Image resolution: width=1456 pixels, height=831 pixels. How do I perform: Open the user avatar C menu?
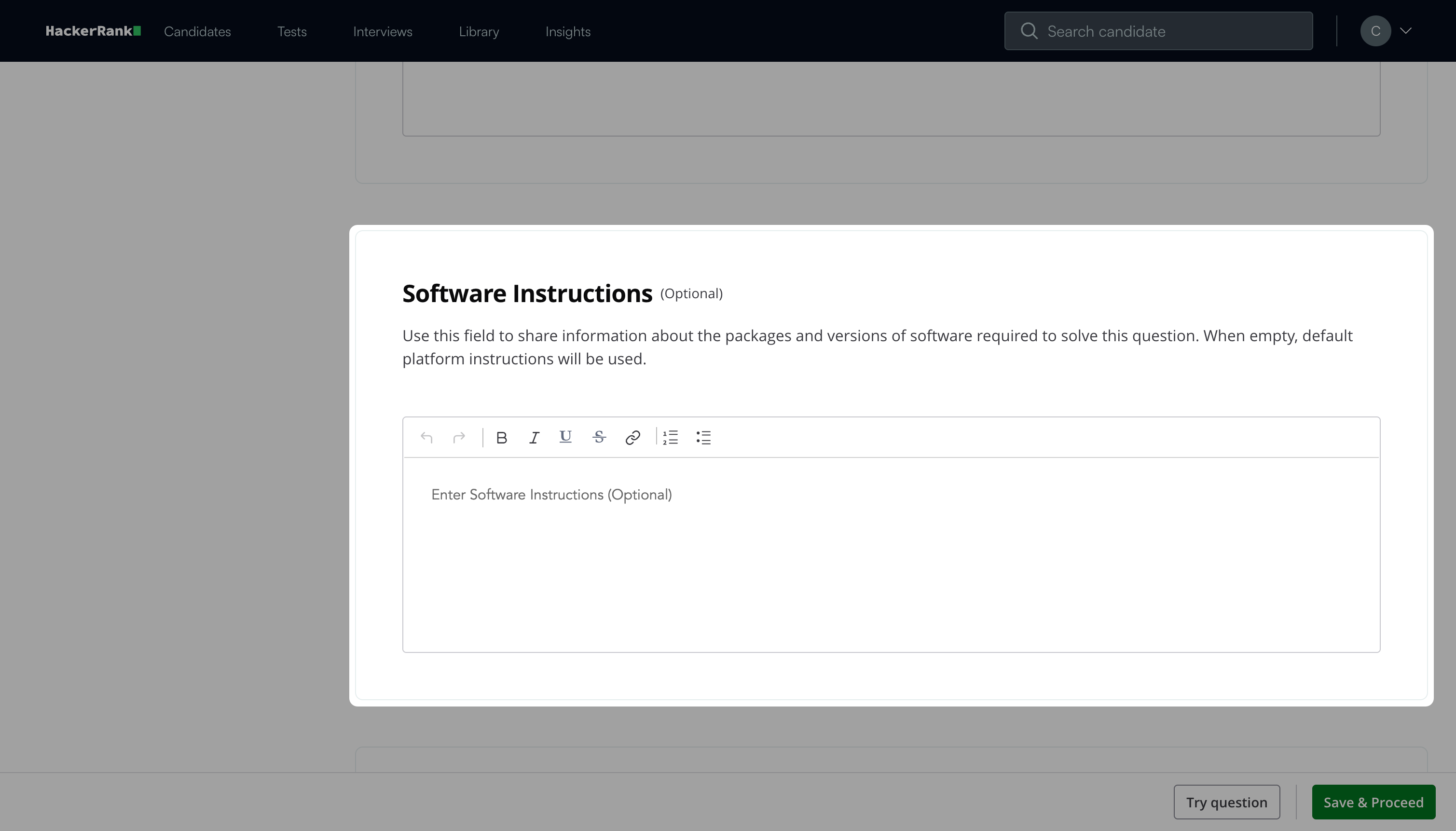click(1375, 31)
